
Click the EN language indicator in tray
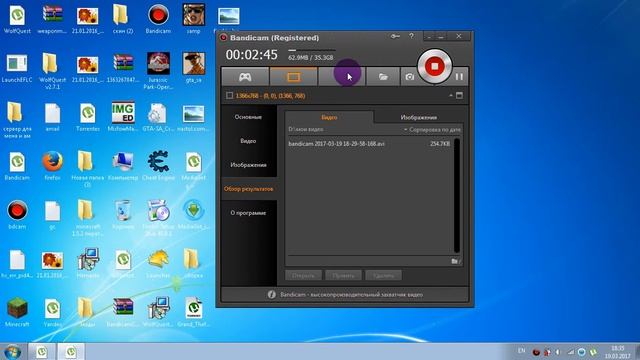point(521,351)
